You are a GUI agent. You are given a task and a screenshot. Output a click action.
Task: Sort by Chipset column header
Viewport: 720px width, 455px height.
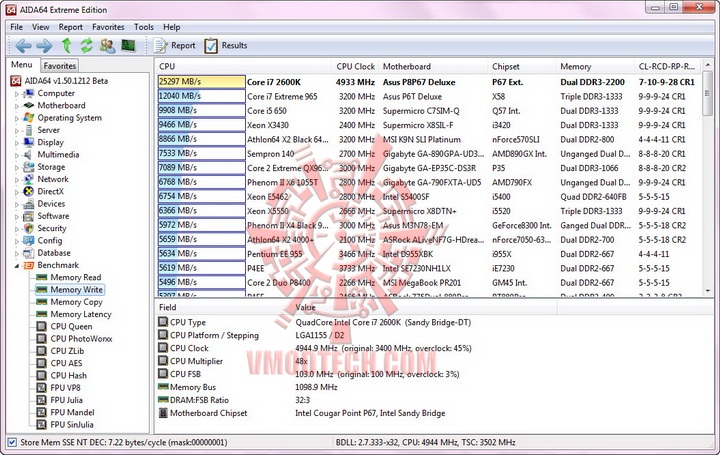[521, 66]
